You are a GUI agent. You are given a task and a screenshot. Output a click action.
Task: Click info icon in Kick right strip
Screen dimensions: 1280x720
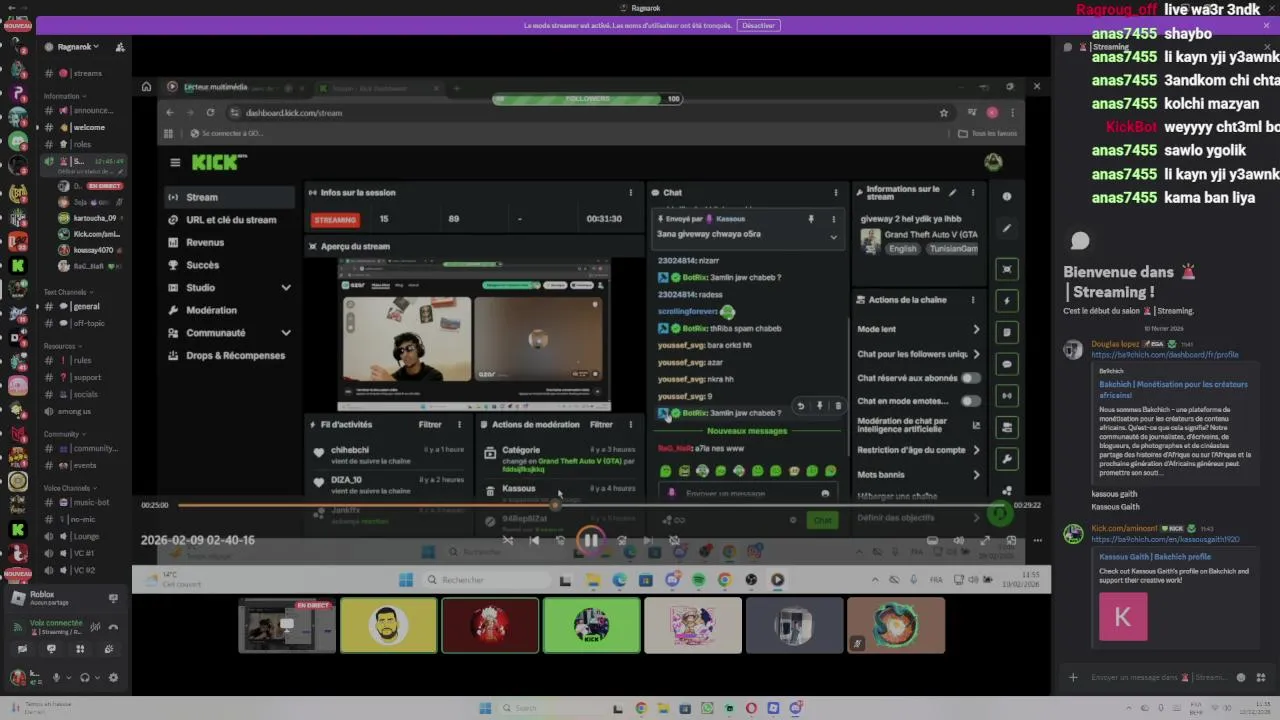[1007, 196]
